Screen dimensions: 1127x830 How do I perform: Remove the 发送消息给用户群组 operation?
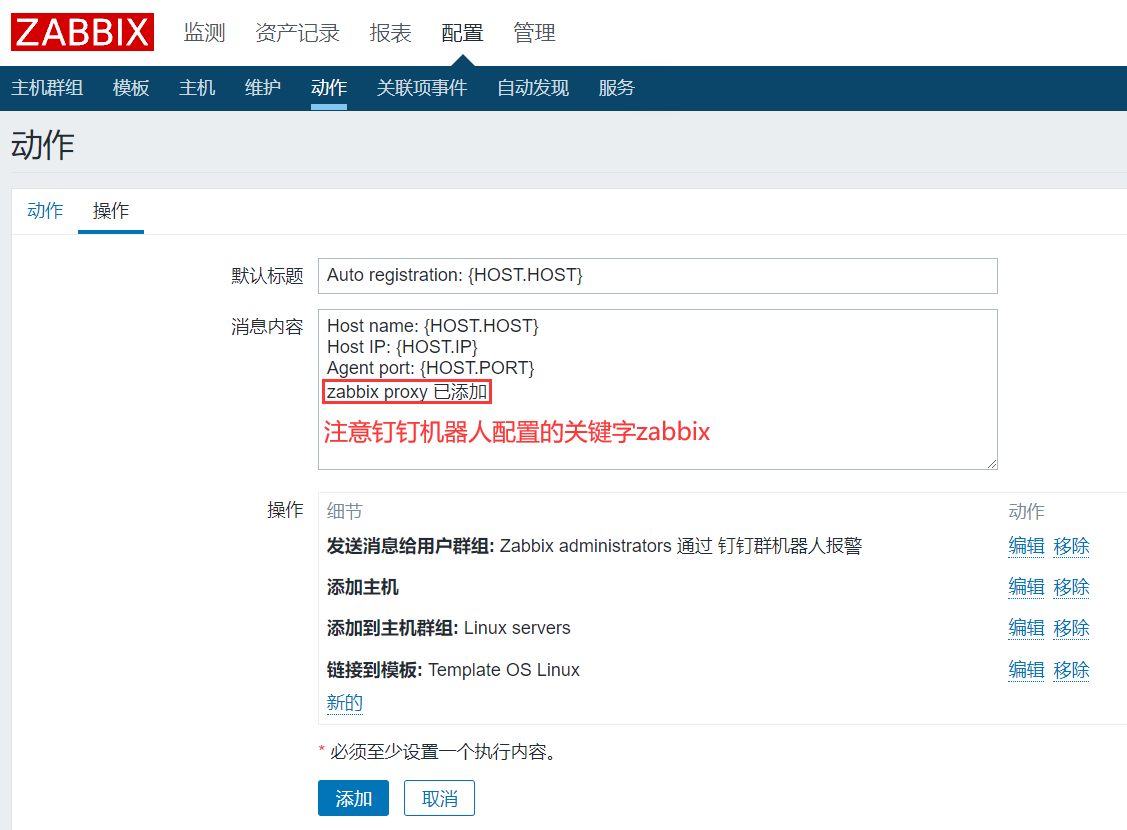click(1071, 546)
